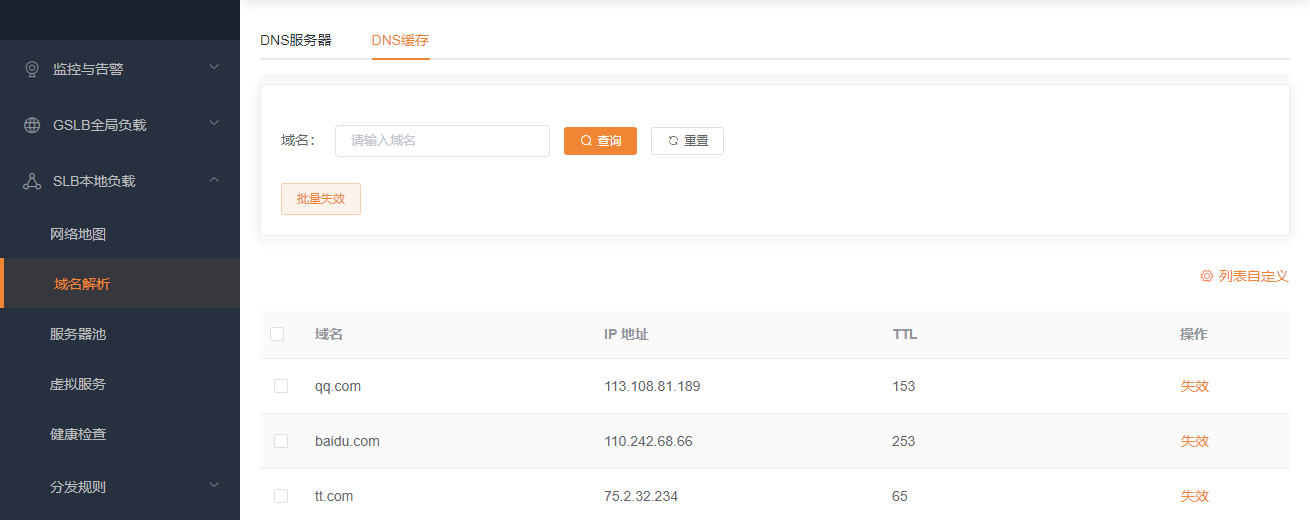
Task: Click the SLB本地负载 network nodes icon
Action: coord(31,181)
